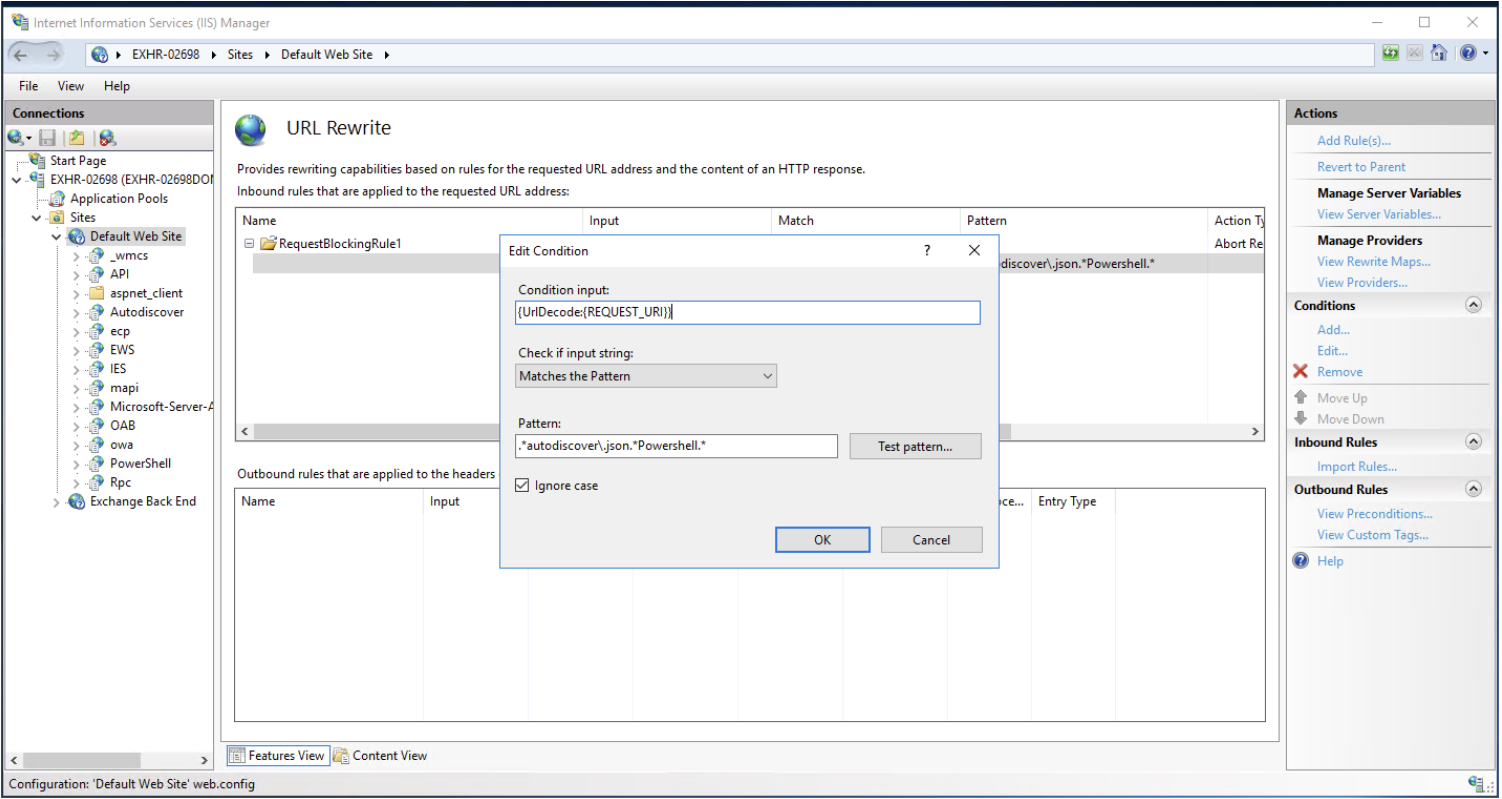This screenshot has width=1502, height=799.
Task: Expand the Exchange Back End node
Action: coord(57,502)
